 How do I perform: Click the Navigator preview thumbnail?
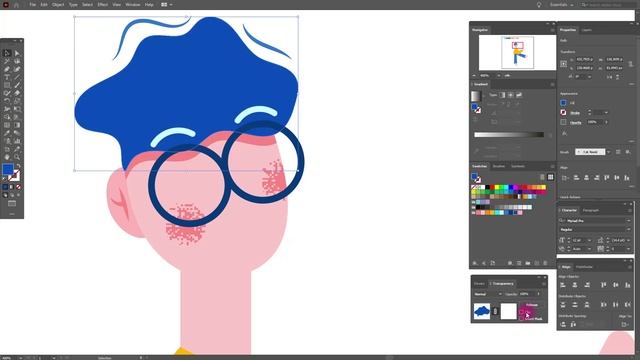click(517, 52)
